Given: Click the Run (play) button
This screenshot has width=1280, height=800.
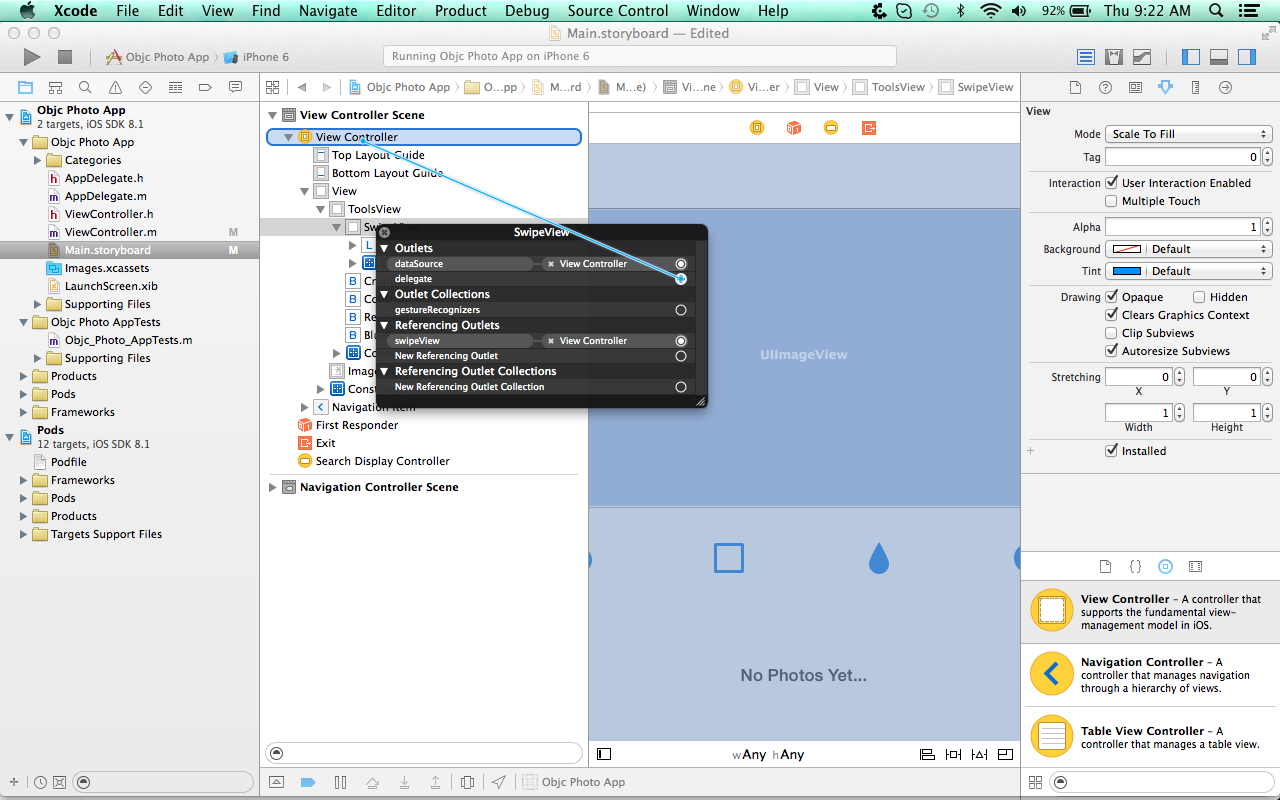Looking at the screenshot, I should point(32,57).
